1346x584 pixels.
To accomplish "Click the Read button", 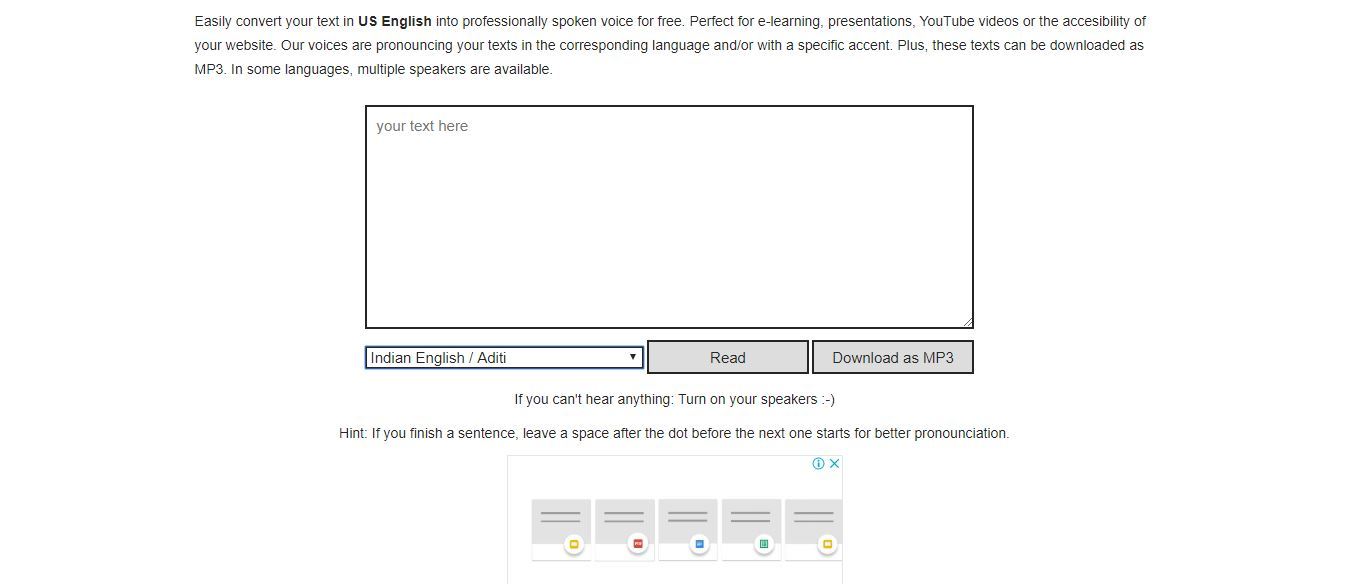I will tap(728, 357).
